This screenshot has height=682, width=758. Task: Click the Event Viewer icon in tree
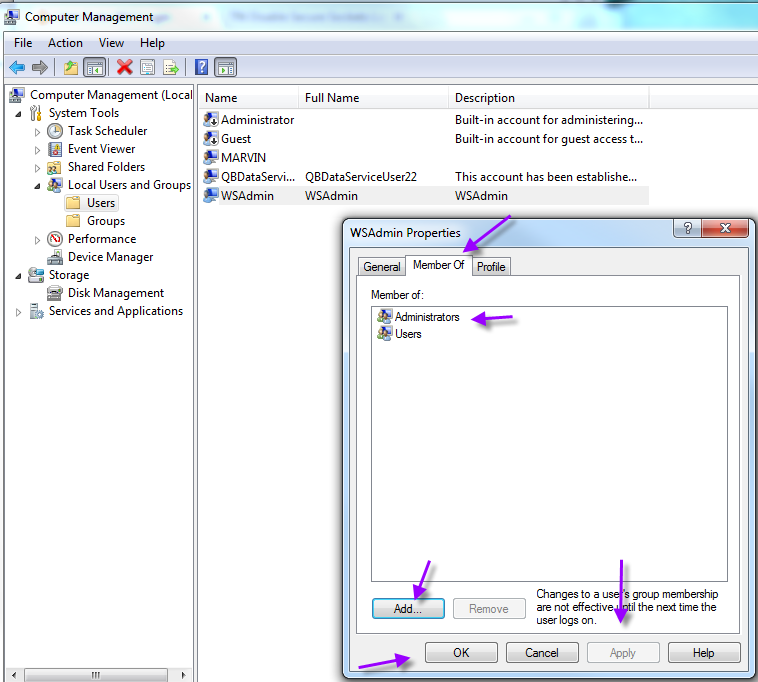55,149
